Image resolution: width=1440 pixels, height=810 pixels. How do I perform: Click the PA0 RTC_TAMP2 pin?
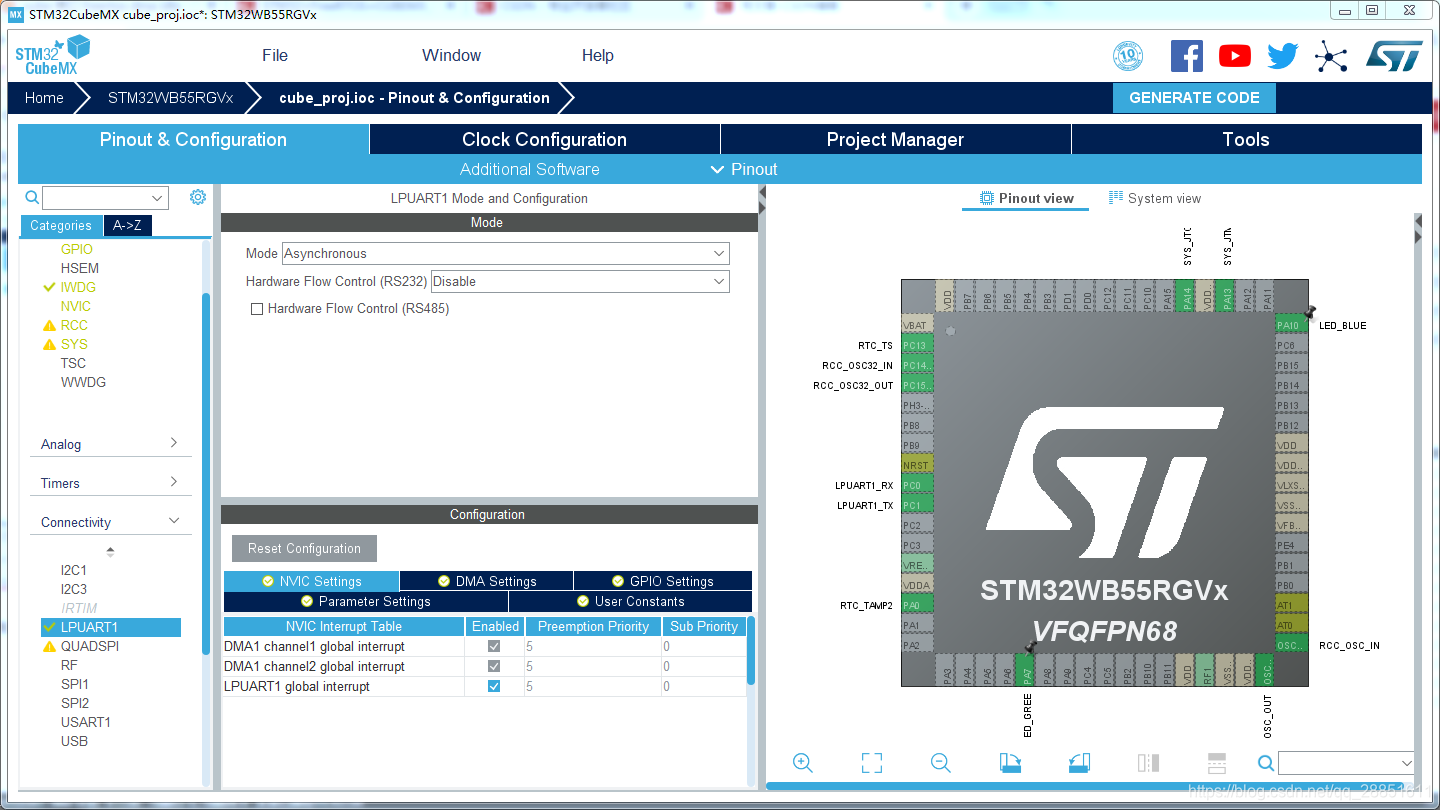(x=917, y=605)
